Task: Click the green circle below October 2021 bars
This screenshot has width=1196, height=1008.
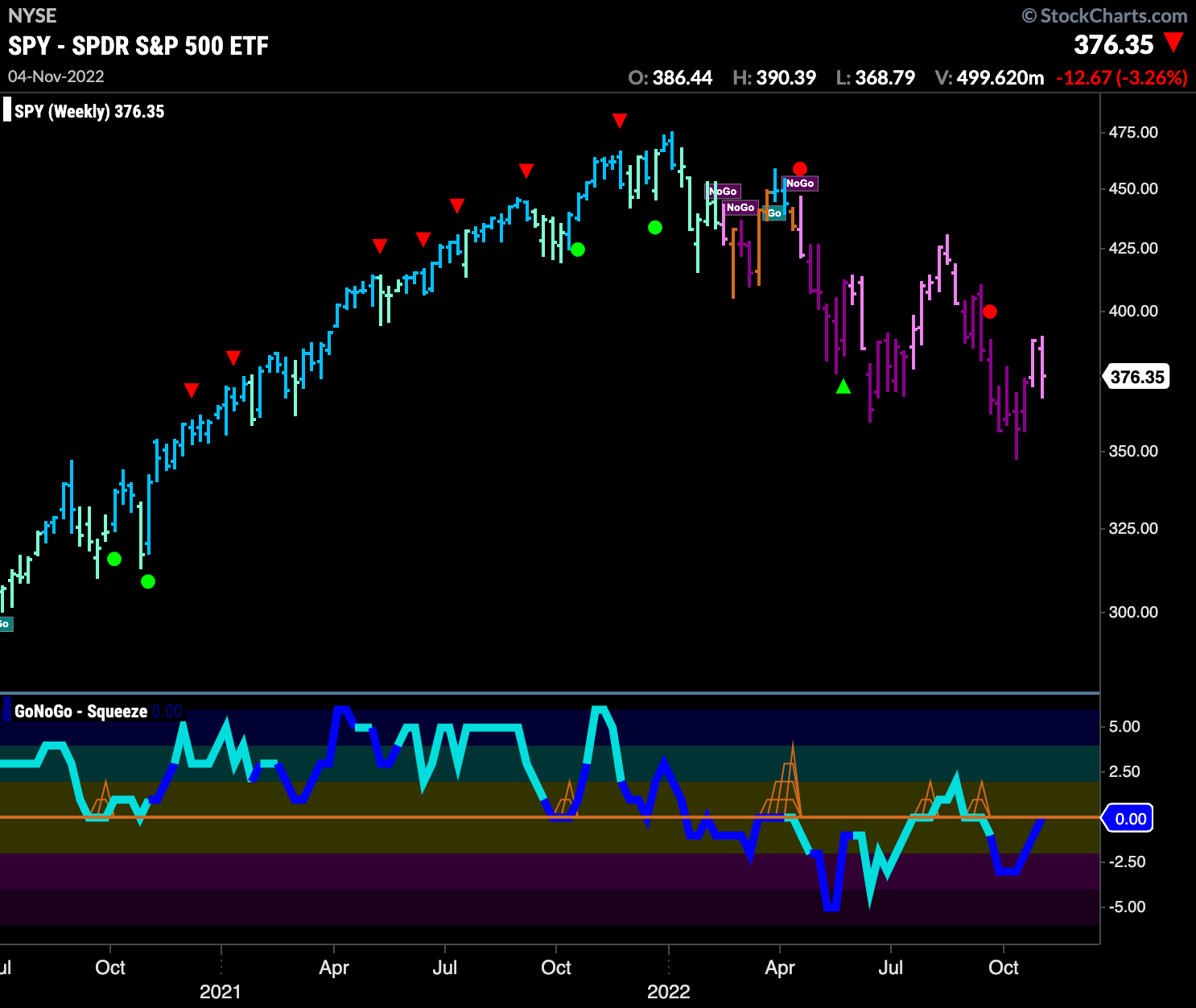Action: [577, 250]
